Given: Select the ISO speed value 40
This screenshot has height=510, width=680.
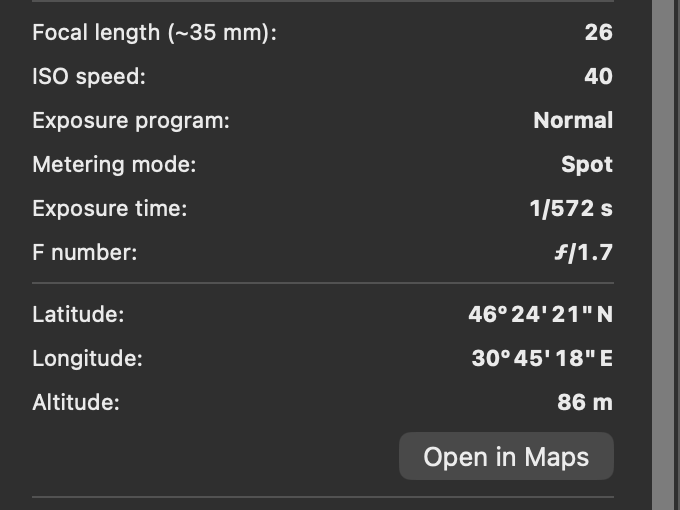Looking at the screenshot, I should pyautogui.click(x=598, y=76).
